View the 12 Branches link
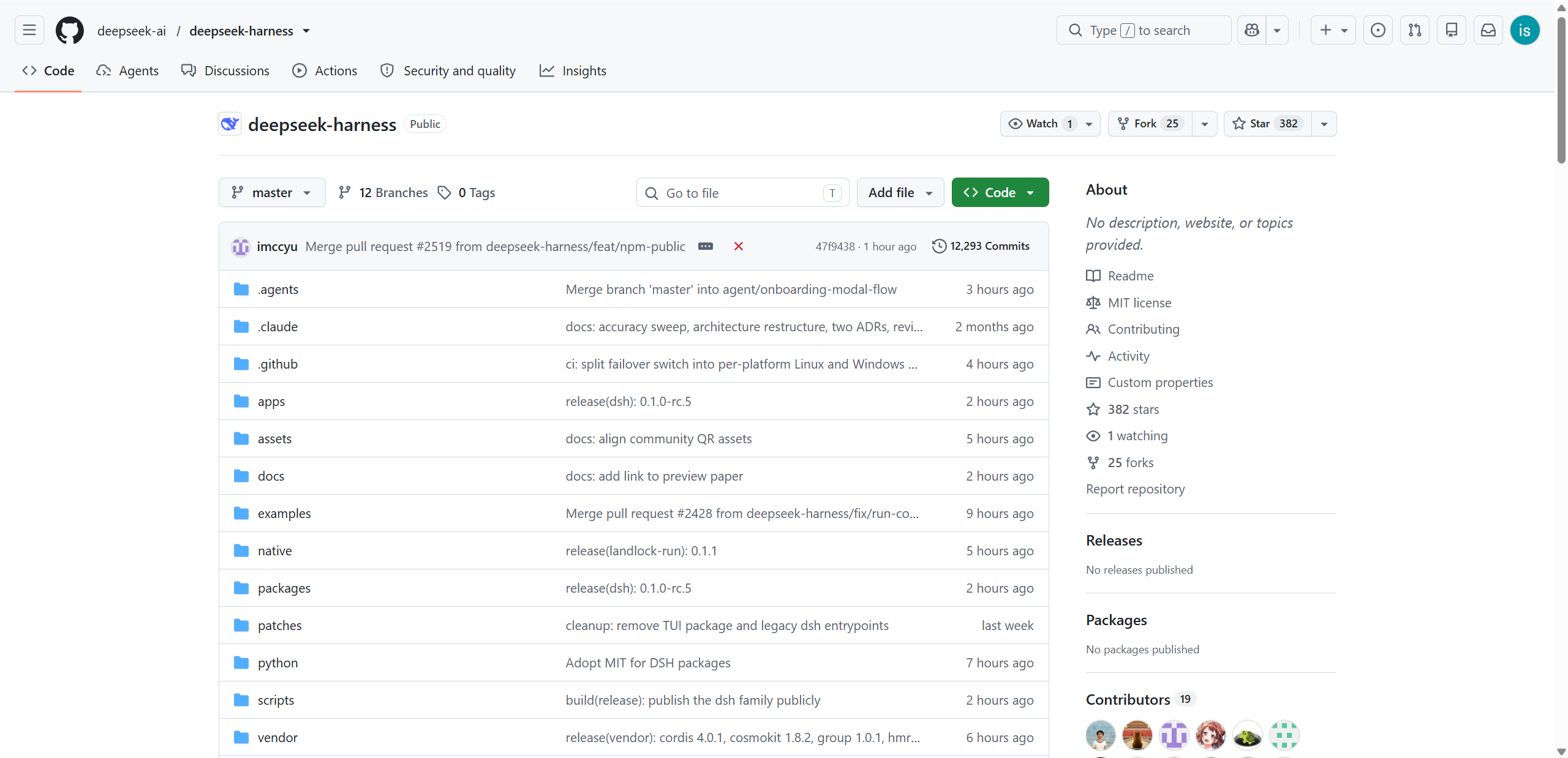 (x=383, y=193)
